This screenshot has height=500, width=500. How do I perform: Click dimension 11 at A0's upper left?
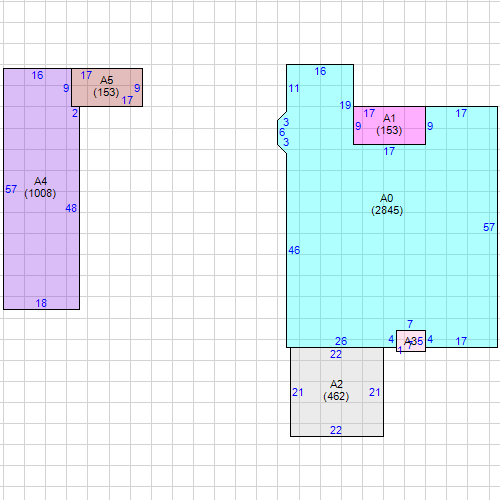click(x=294, y=89)
